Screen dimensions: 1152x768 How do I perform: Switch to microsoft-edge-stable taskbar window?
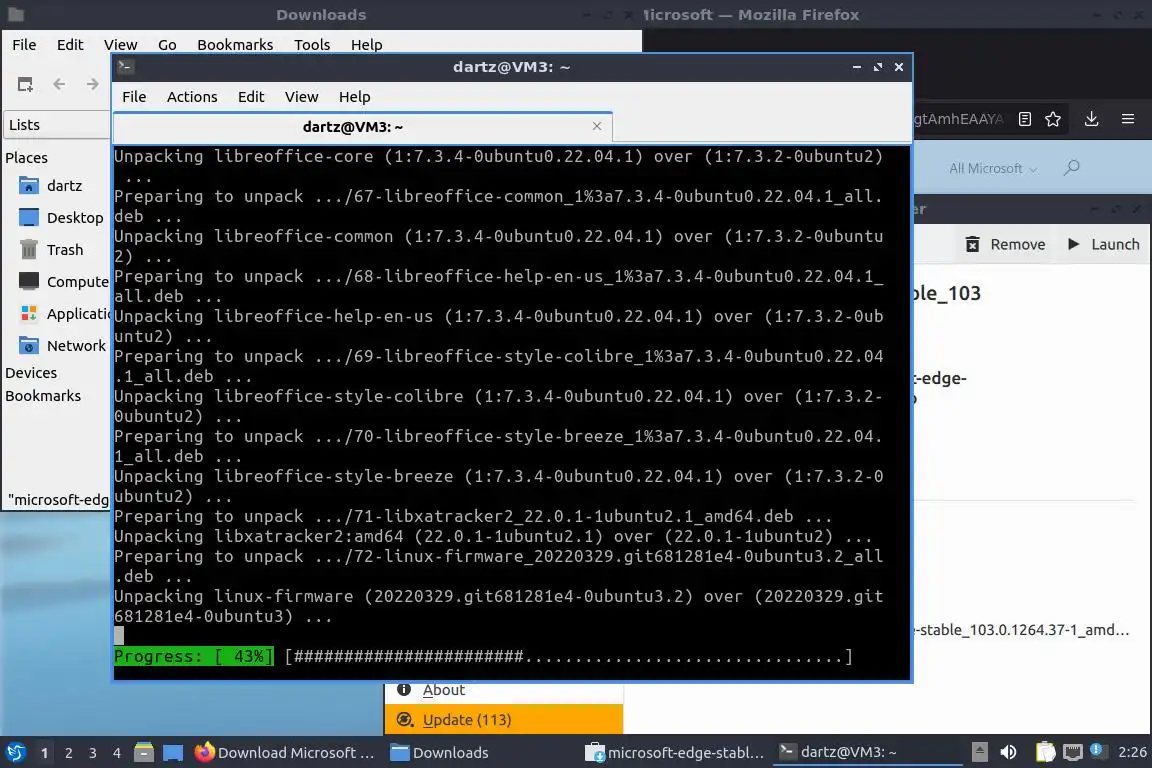point(674,753)
